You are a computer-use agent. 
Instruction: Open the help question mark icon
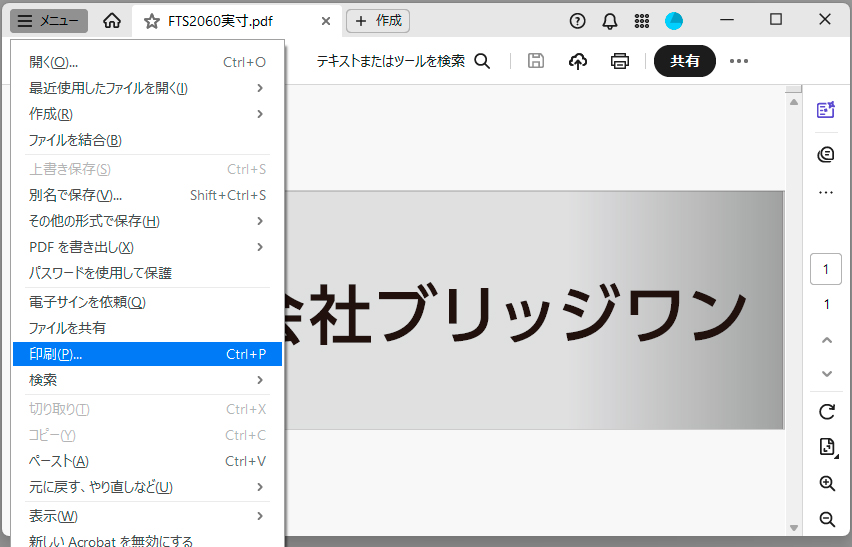577,21
